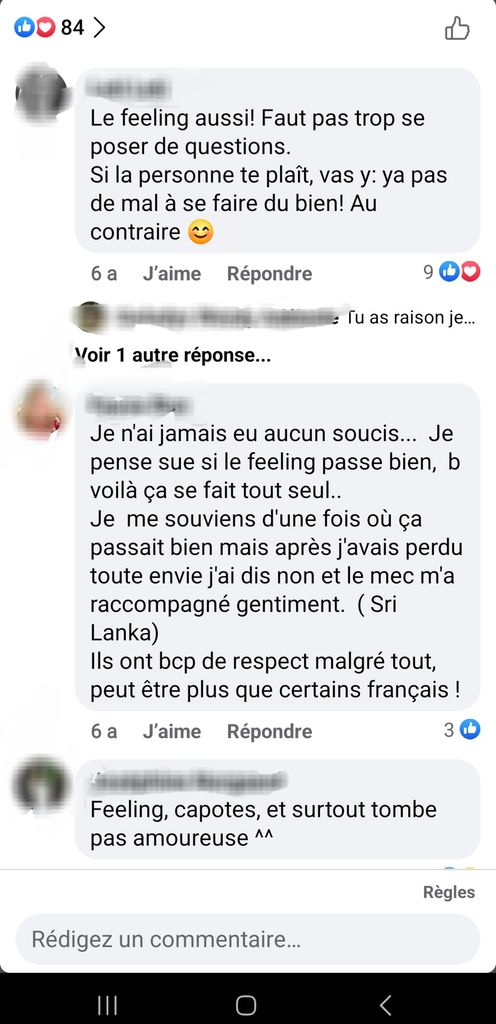
Task: Open second commenter's blurred profile picture
Action: pos(40,410)
